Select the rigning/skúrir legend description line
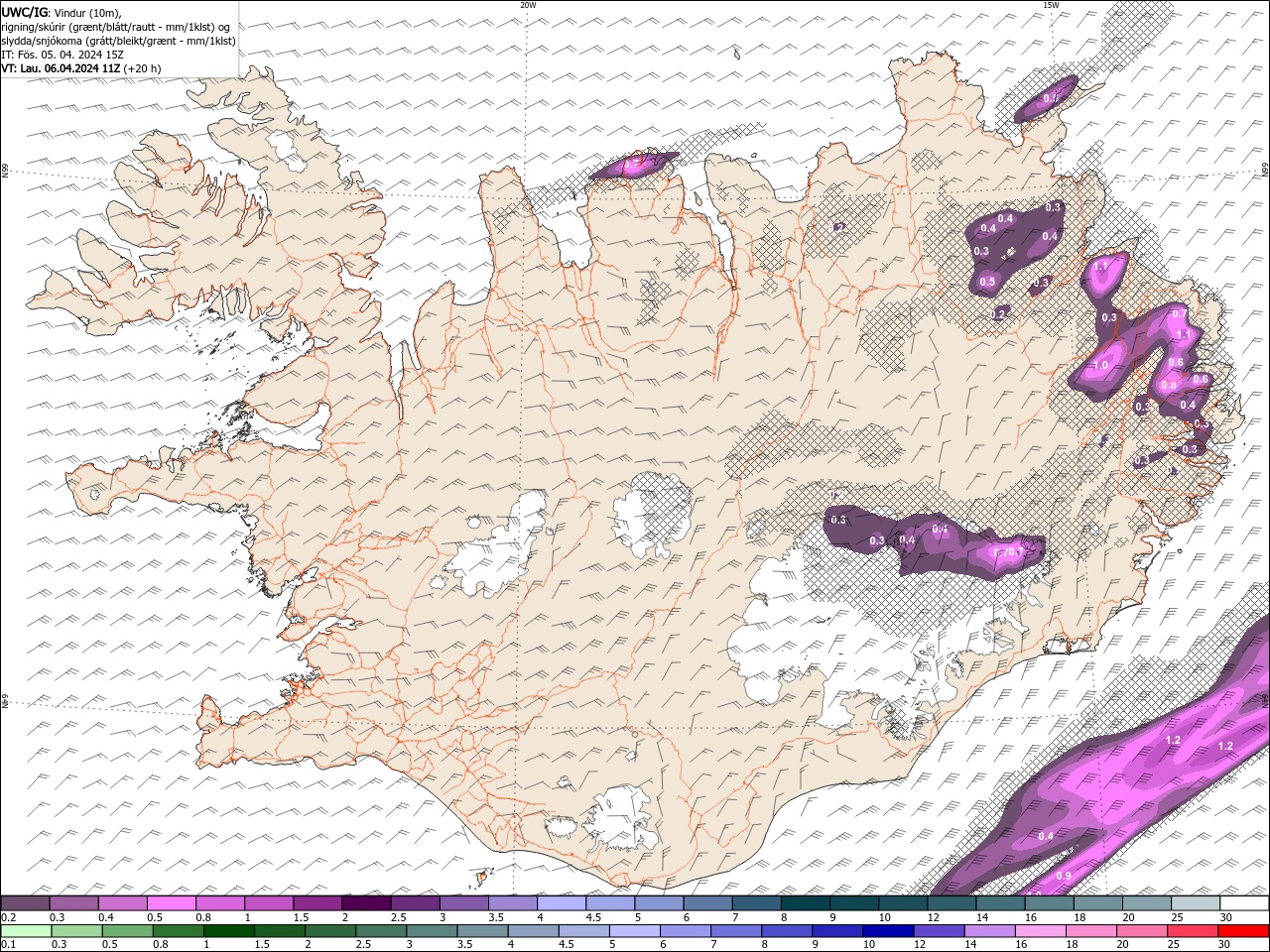This screenshot has width=1270, height=952. (x=114, y=26)
